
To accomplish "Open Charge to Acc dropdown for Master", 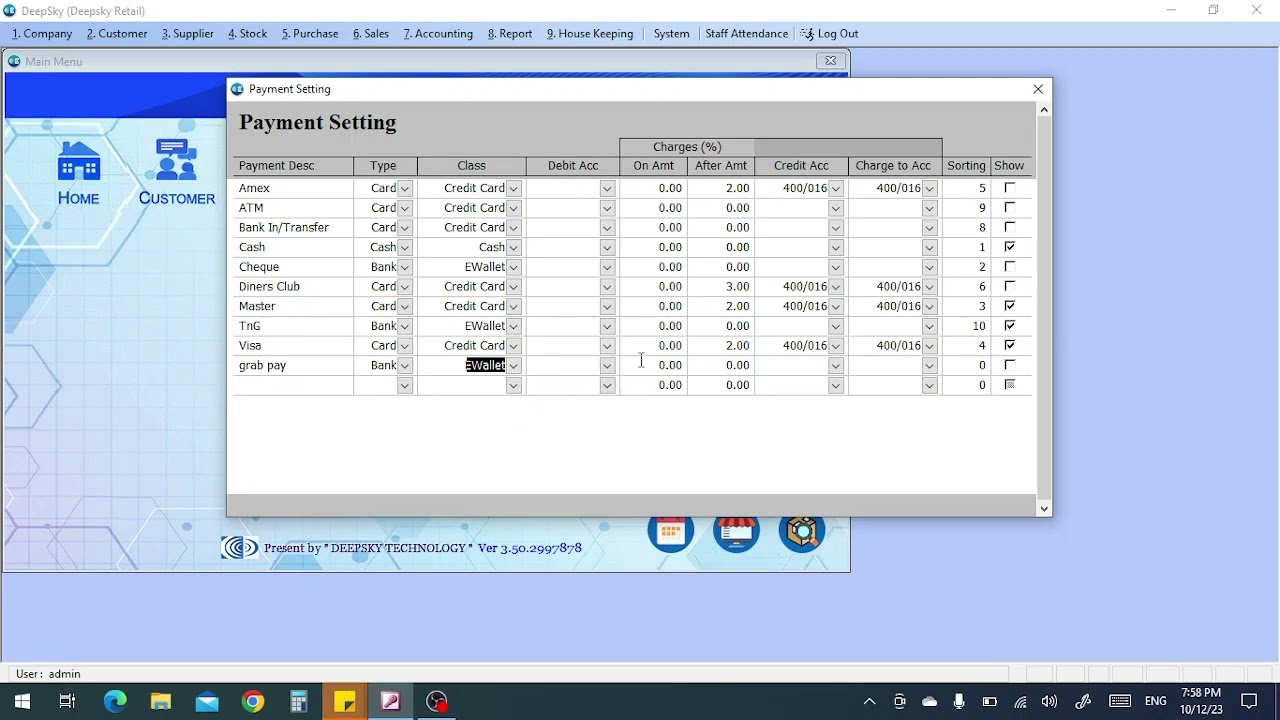I will click(930, 306).
